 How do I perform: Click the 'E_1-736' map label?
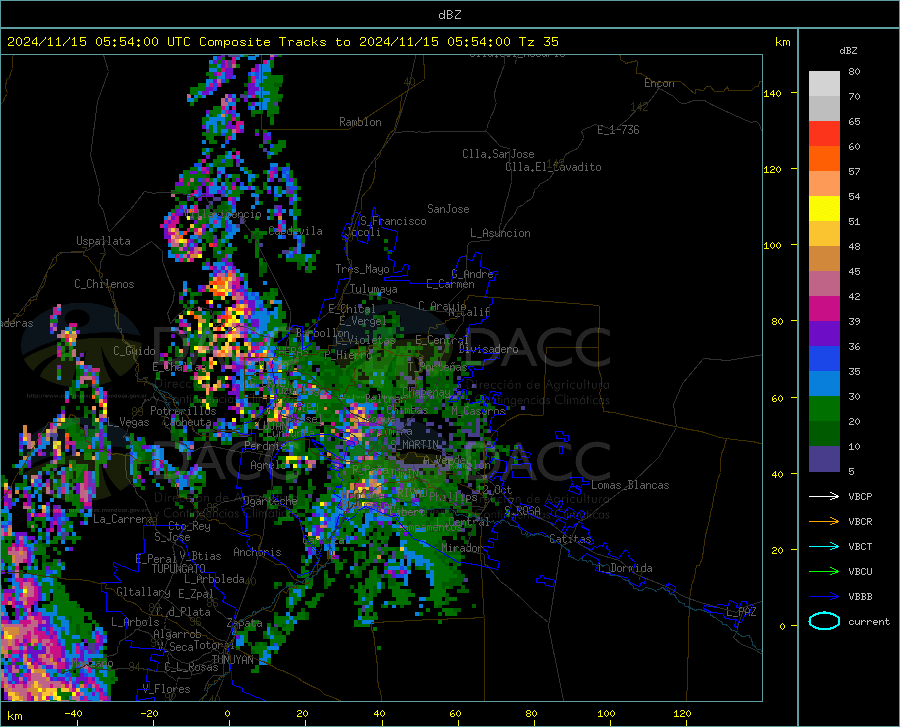pos(618,130)
